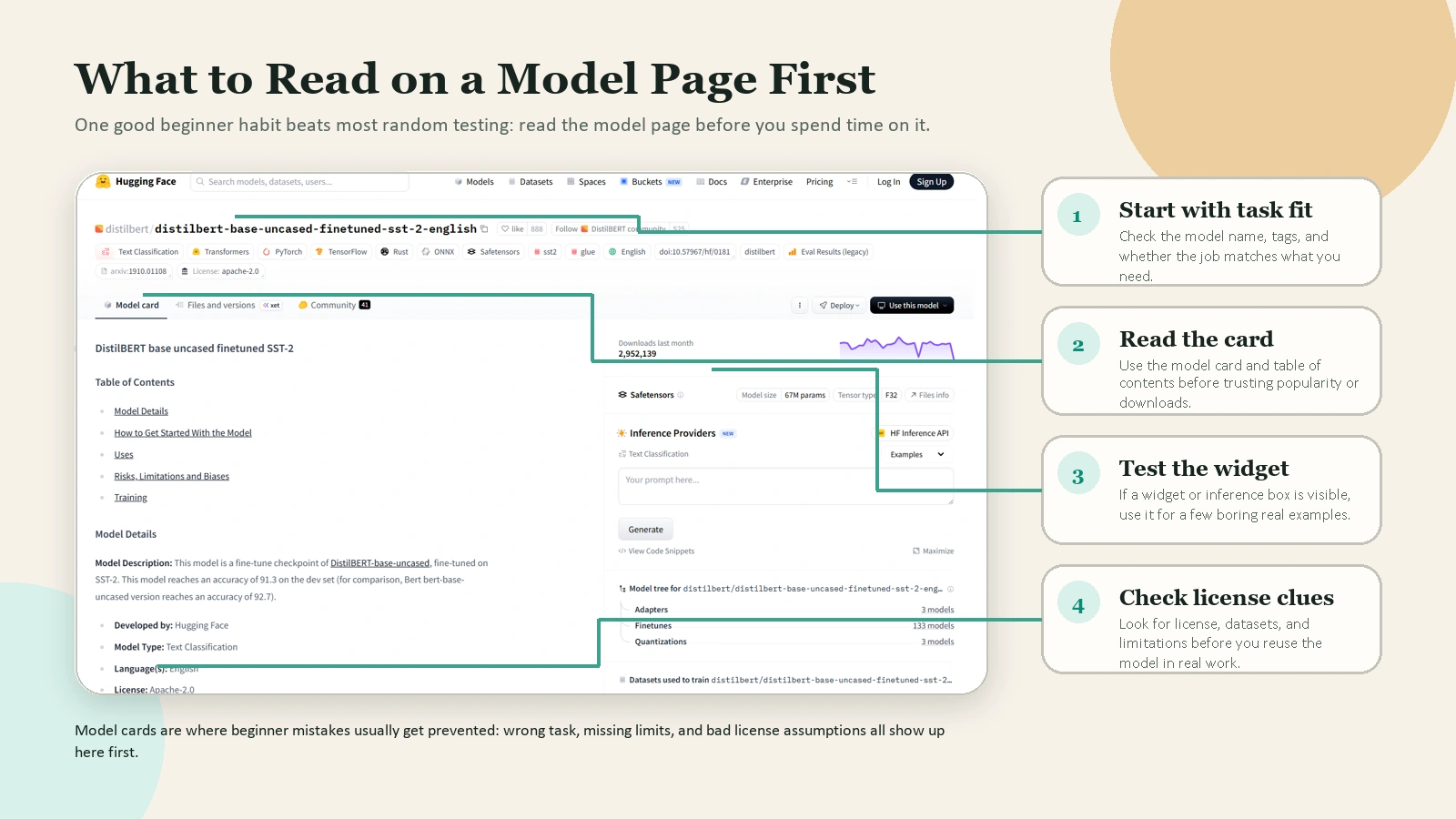
Task: Open the Docs nav item
Action: 712,182
